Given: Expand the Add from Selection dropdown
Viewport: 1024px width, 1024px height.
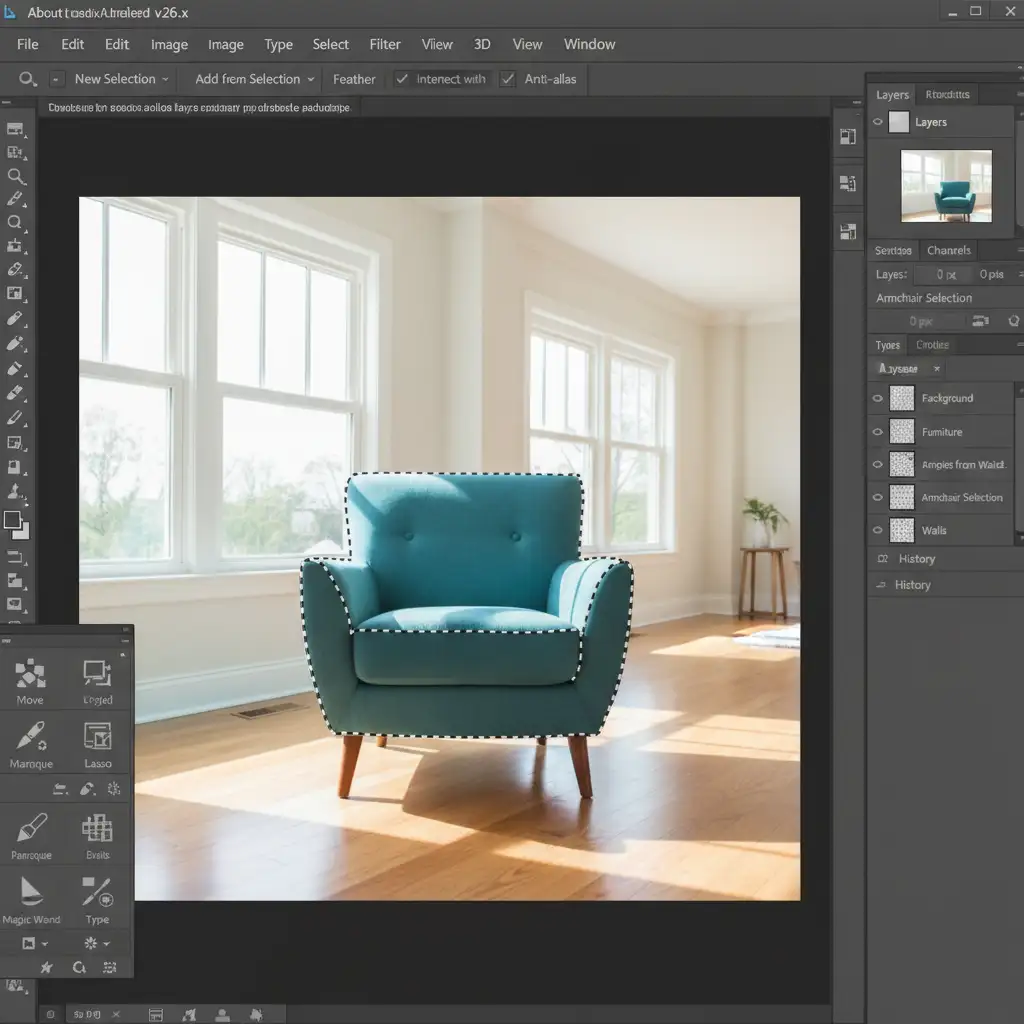Looking at the screenshot, I should tap(254, 79).
